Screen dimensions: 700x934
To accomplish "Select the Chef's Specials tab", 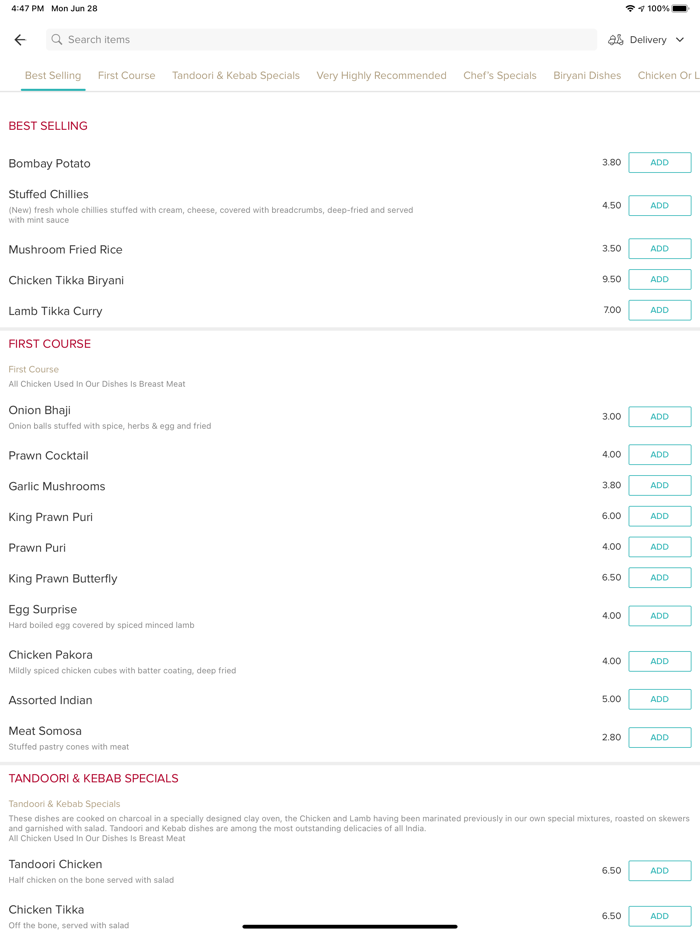I will [500, 76].
